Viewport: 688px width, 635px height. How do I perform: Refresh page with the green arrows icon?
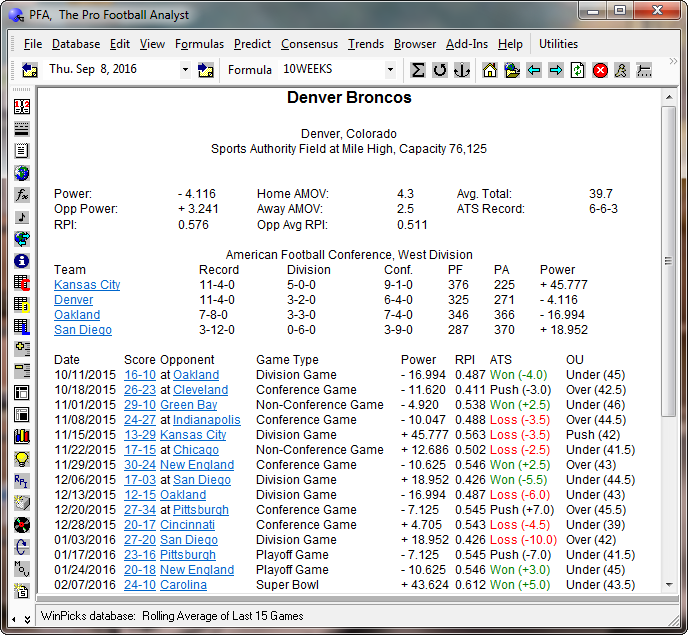[577, 70]
